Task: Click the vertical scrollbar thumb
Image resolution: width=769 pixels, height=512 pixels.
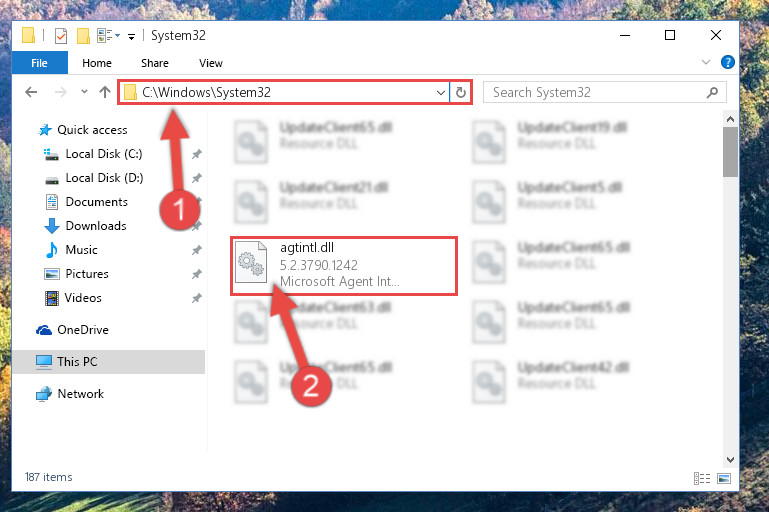Action: point(730,152)
